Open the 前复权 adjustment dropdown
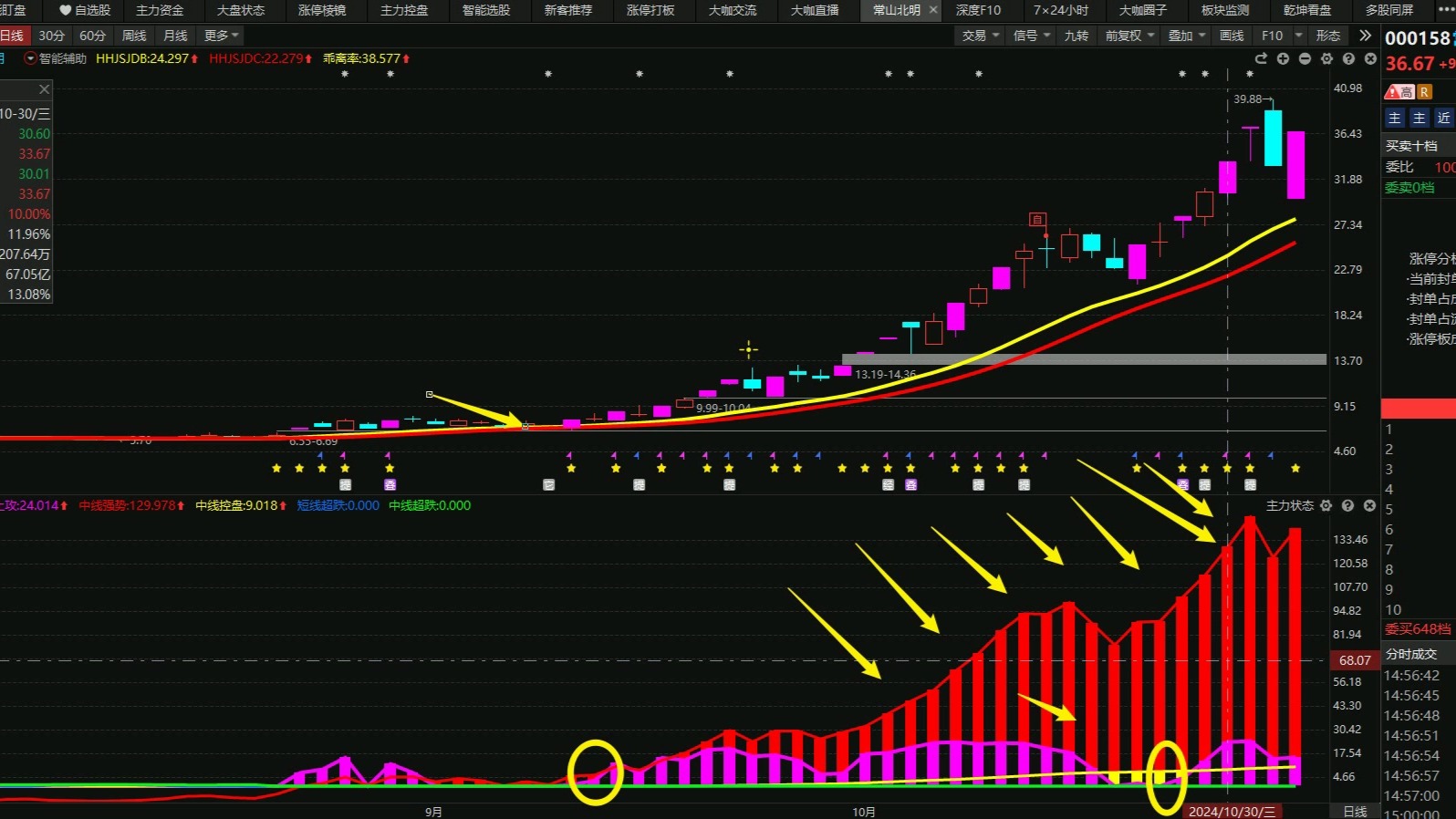1456x819 pixels. 1130,36
